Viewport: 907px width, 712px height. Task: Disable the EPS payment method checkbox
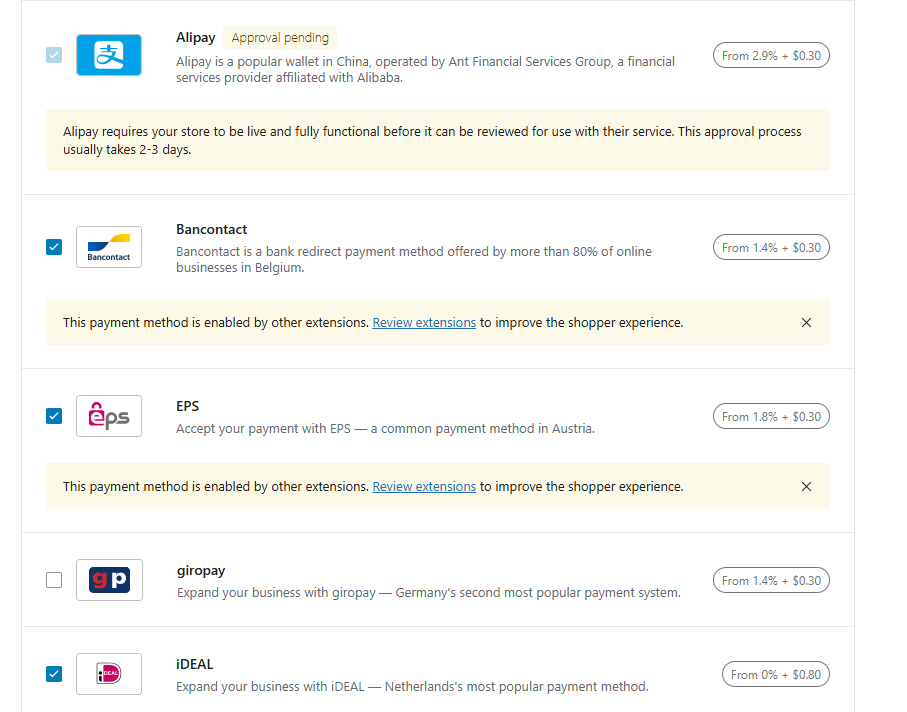coord(54,416)
